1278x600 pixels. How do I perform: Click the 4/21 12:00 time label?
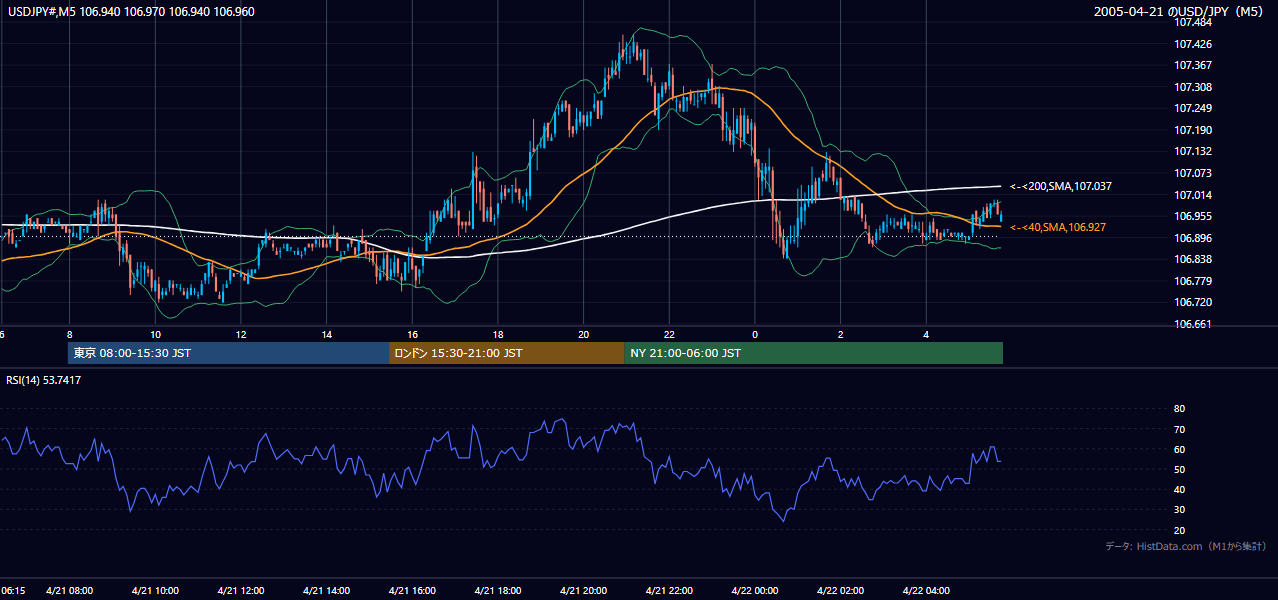pyautogui.click(x=240, y=591)
